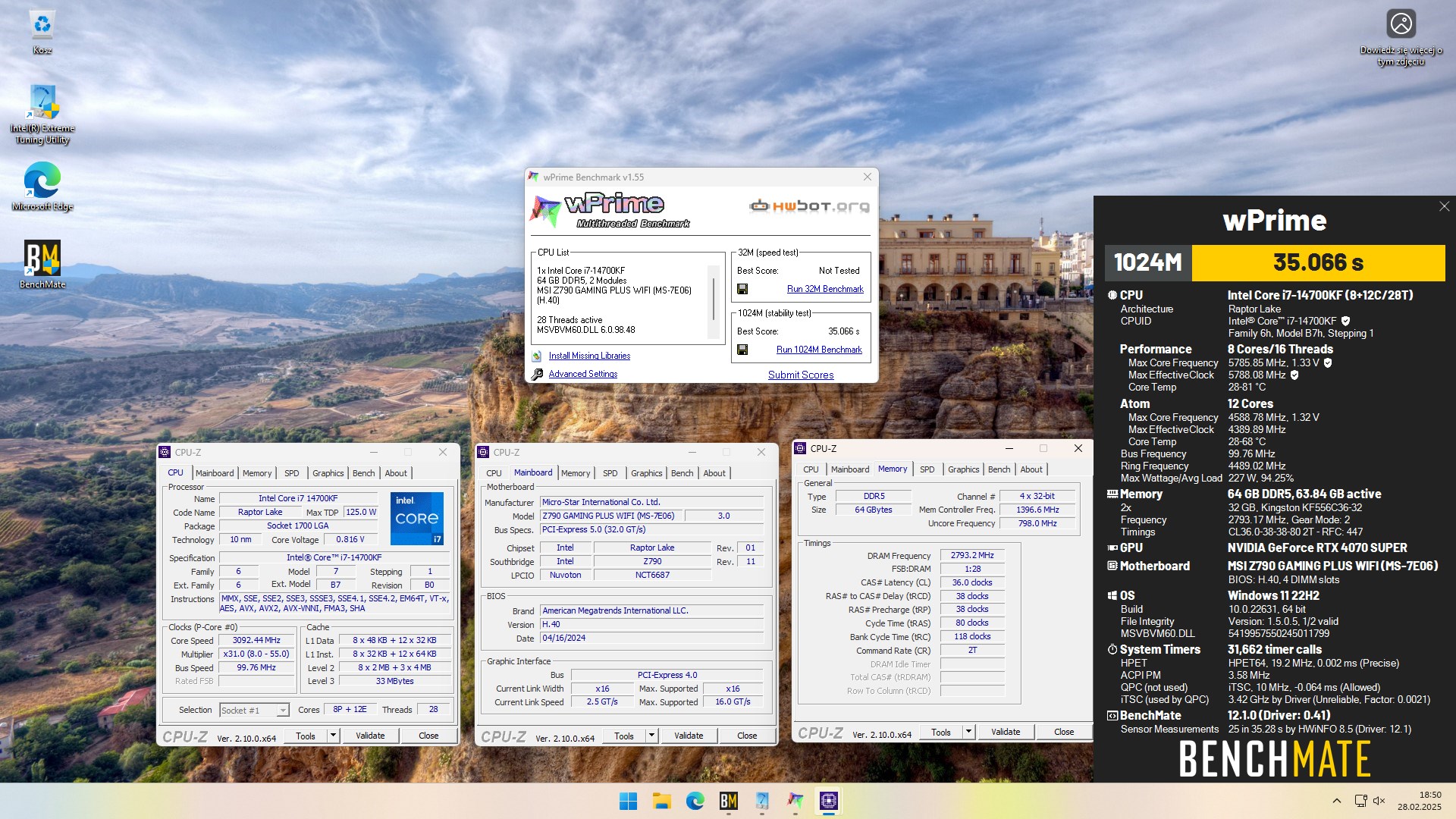Click the BIOS Version H.40 field
Screen dimensions: 1456x819
[651, 624]
